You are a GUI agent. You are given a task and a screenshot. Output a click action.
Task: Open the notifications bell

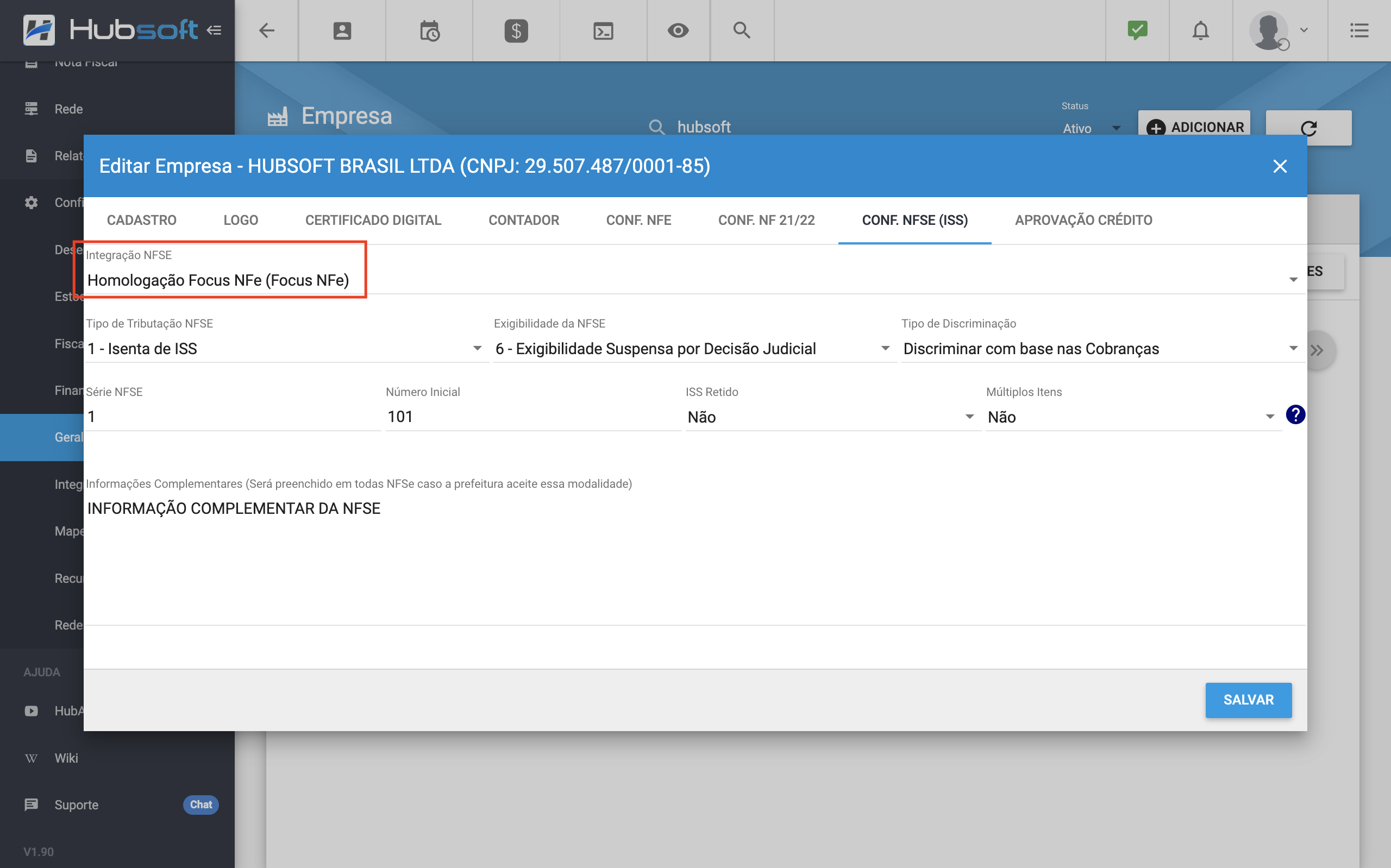click(1200, 30)
